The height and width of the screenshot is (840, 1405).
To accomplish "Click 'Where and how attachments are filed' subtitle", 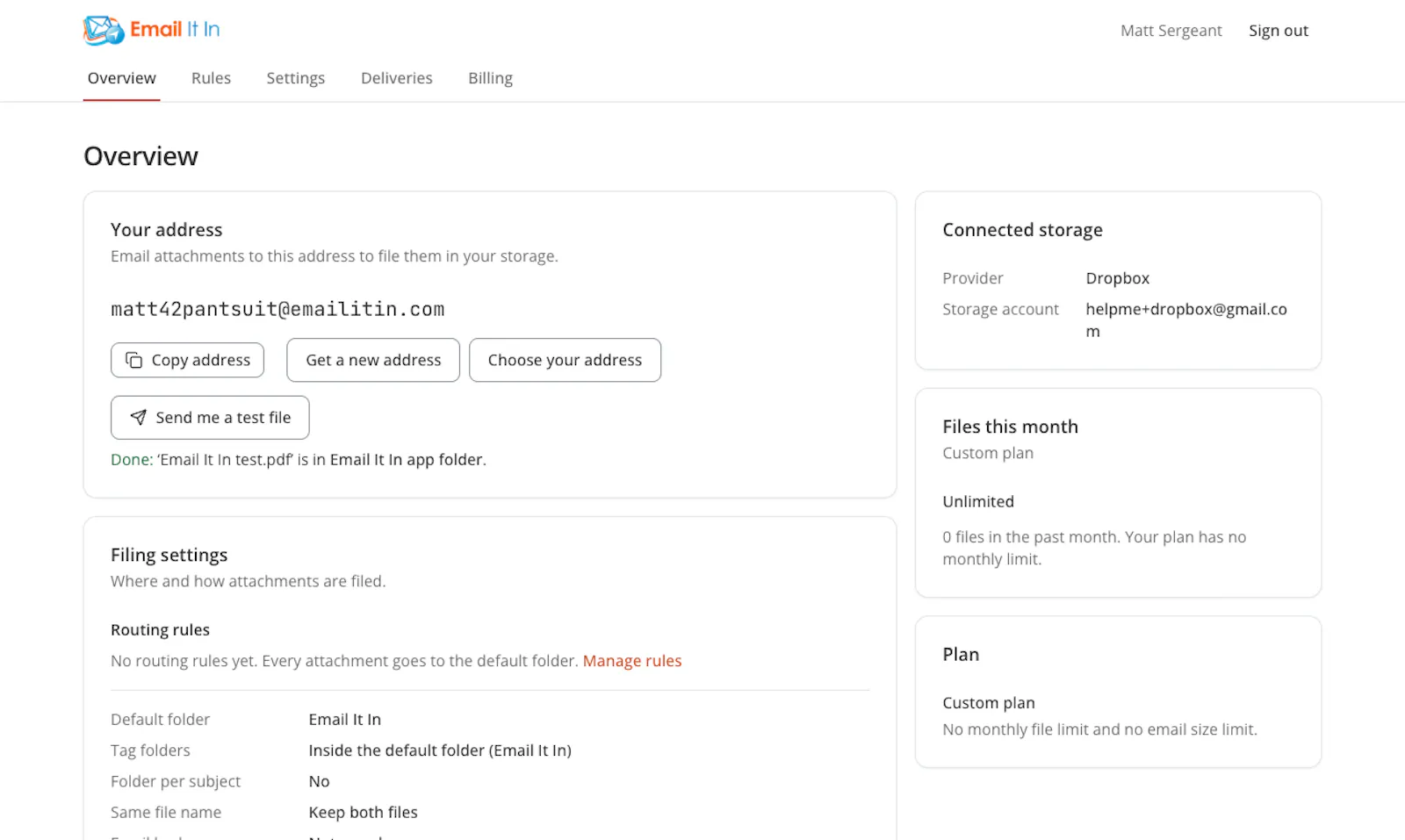I will [x=248, y=581].
